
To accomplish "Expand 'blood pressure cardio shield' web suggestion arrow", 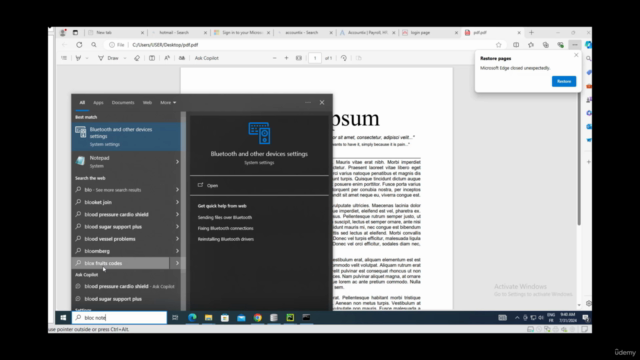I will [177, 214].
